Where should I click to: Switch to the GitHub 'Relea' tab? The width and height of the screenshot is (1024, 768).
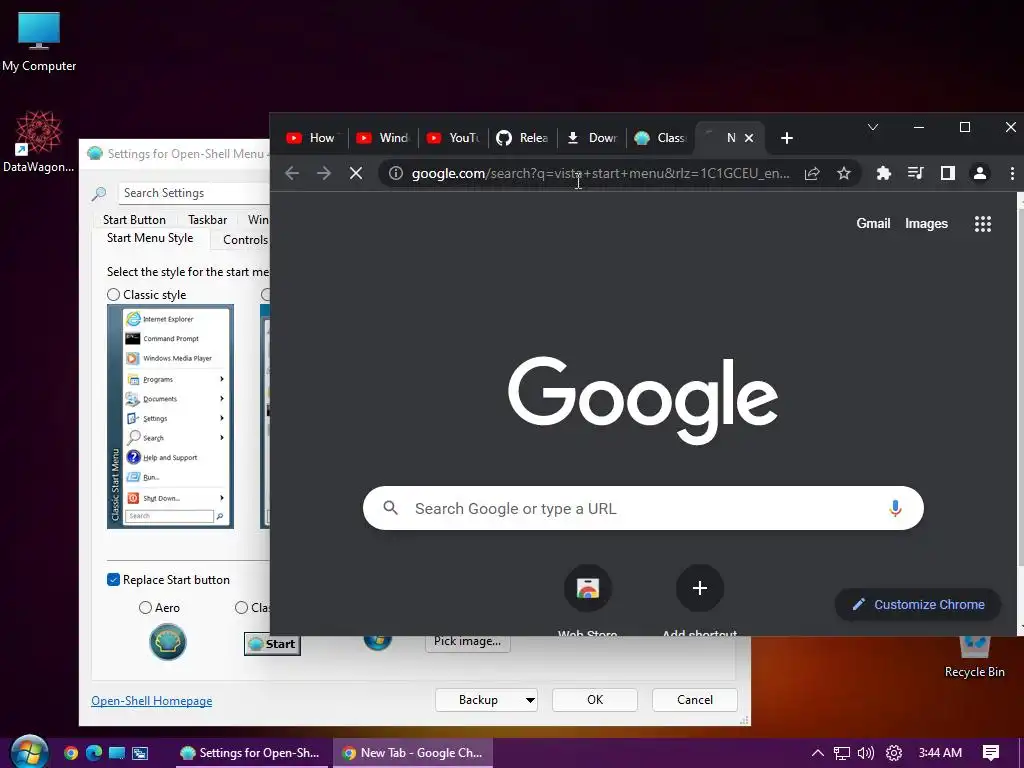522,138
